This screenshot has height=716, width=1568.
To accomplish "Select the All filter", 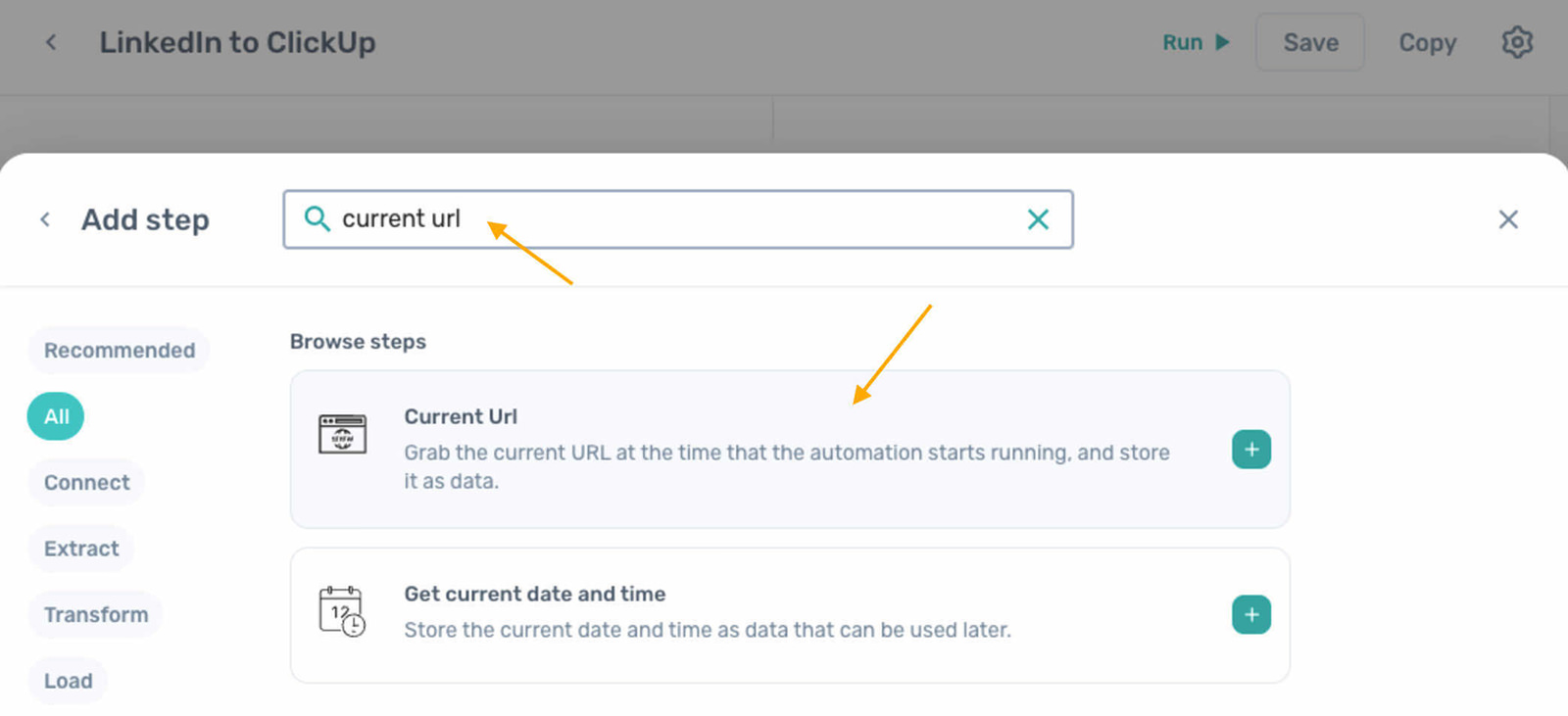I will point(56,416).
